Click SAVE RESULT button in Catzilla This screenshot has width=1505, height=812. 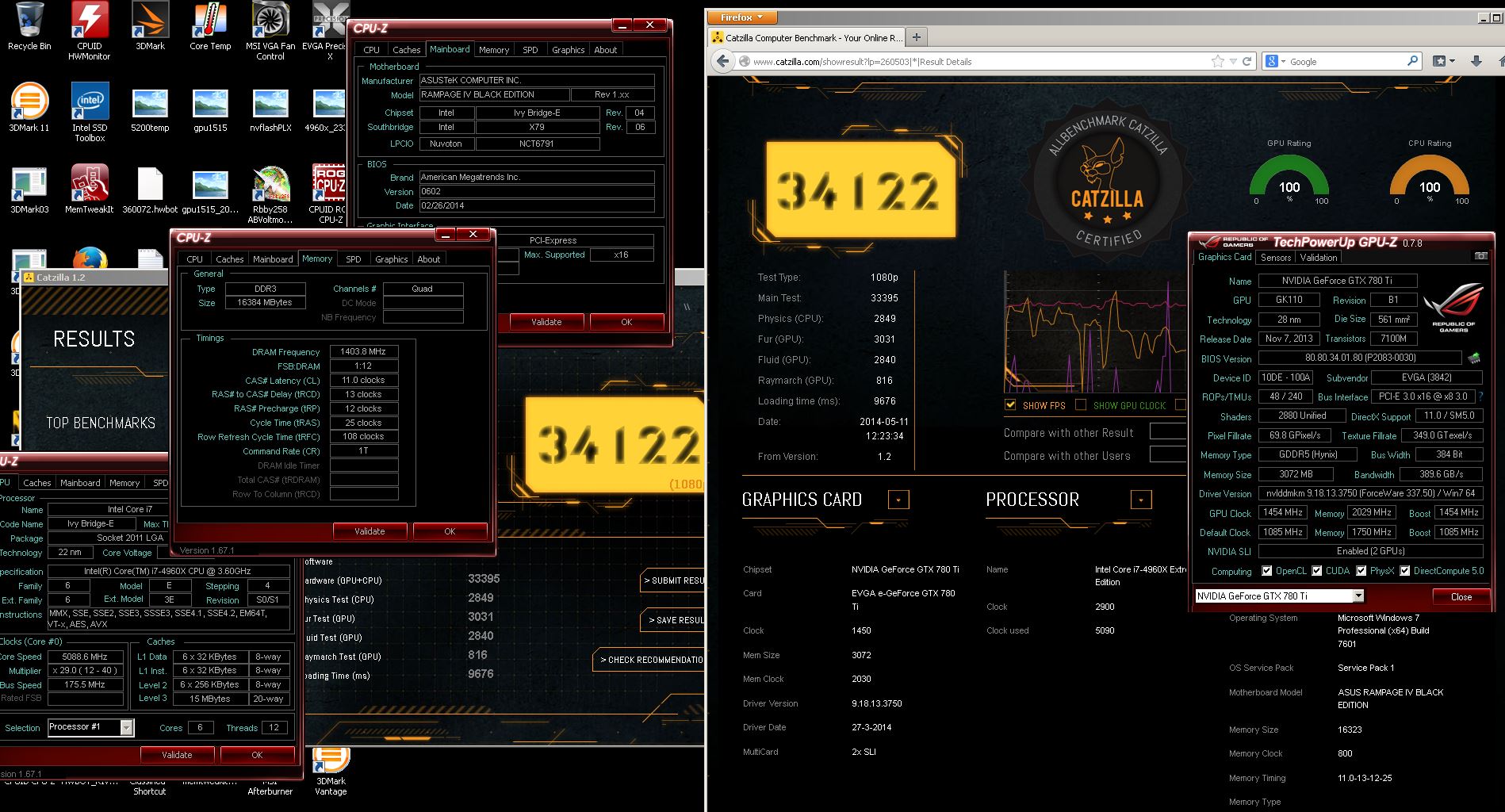click(x=672, y=620)
